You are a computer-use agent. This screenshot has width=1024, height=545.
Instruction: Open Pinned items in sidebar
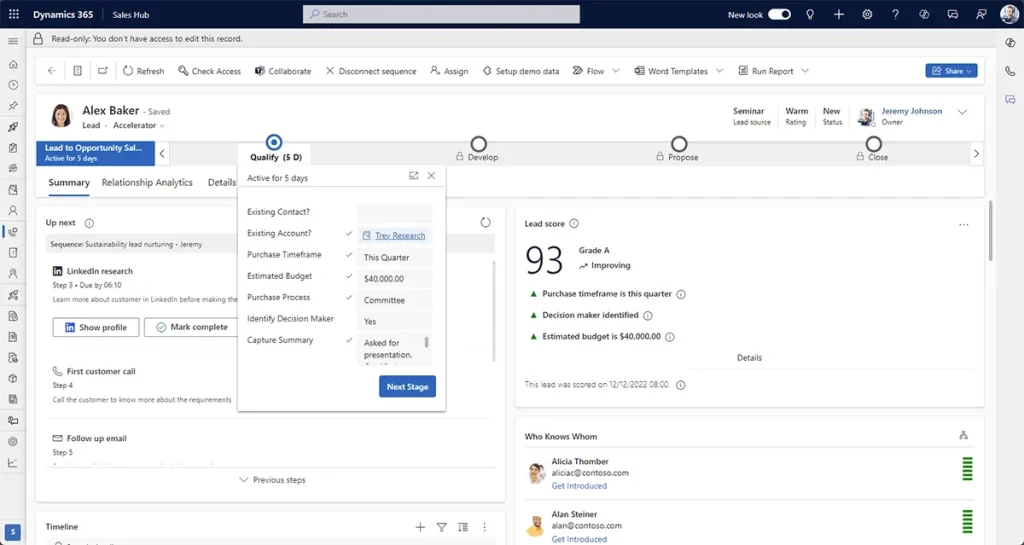tap(13, 106)
